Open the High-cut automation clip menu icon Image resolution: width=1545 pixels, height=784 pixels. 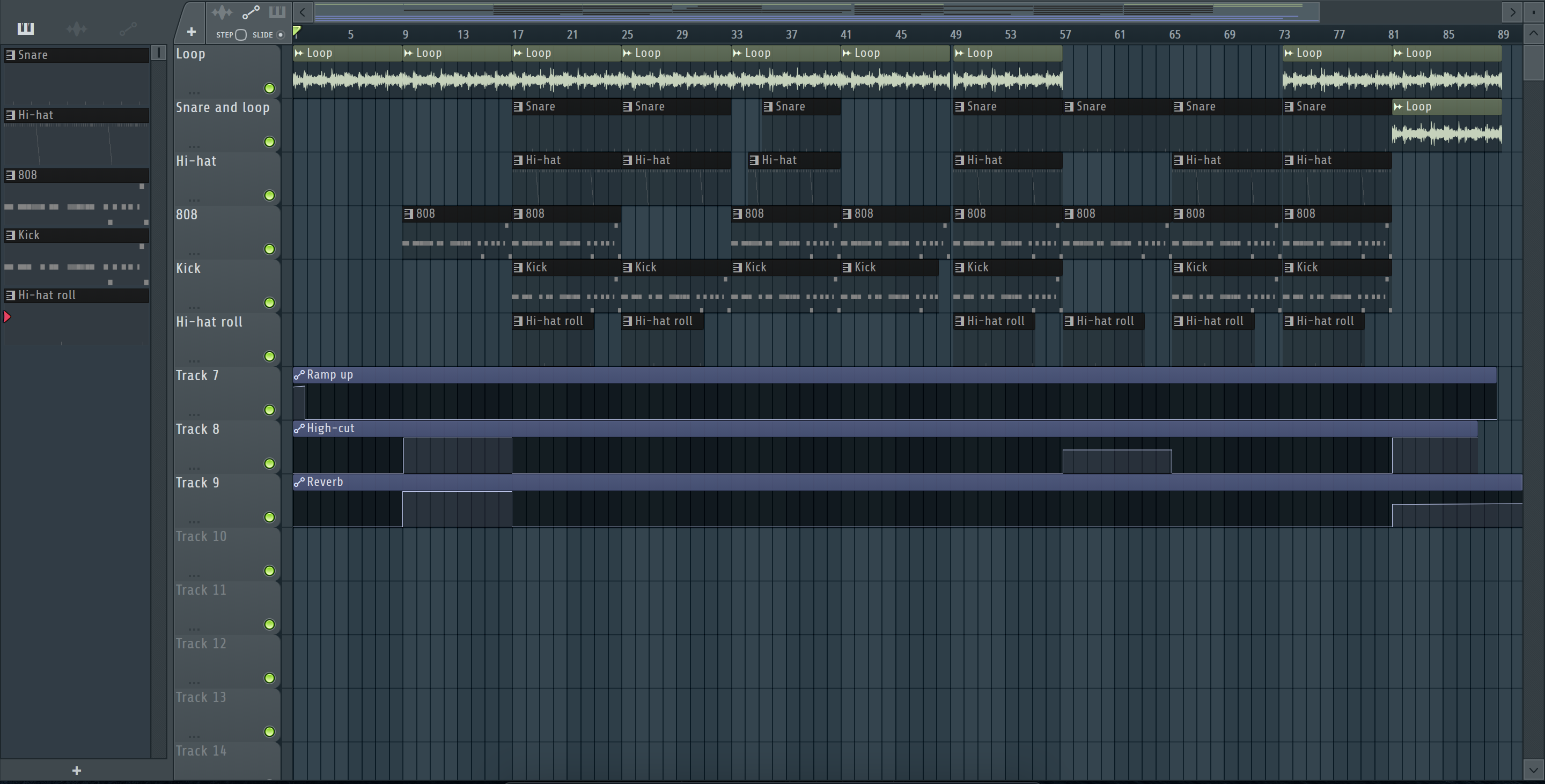point(299,428)
